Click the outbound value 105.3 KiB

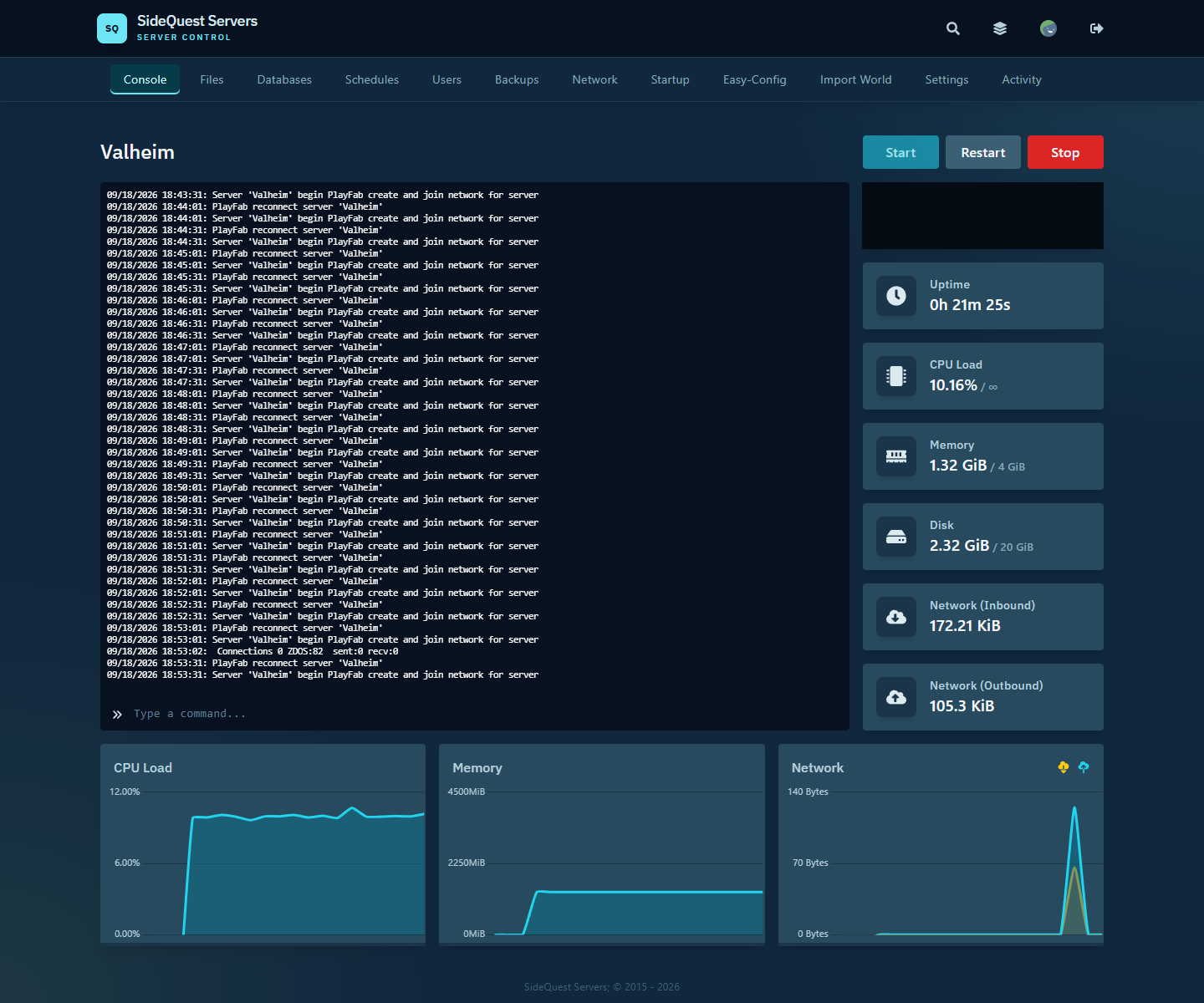coord(962,706)
